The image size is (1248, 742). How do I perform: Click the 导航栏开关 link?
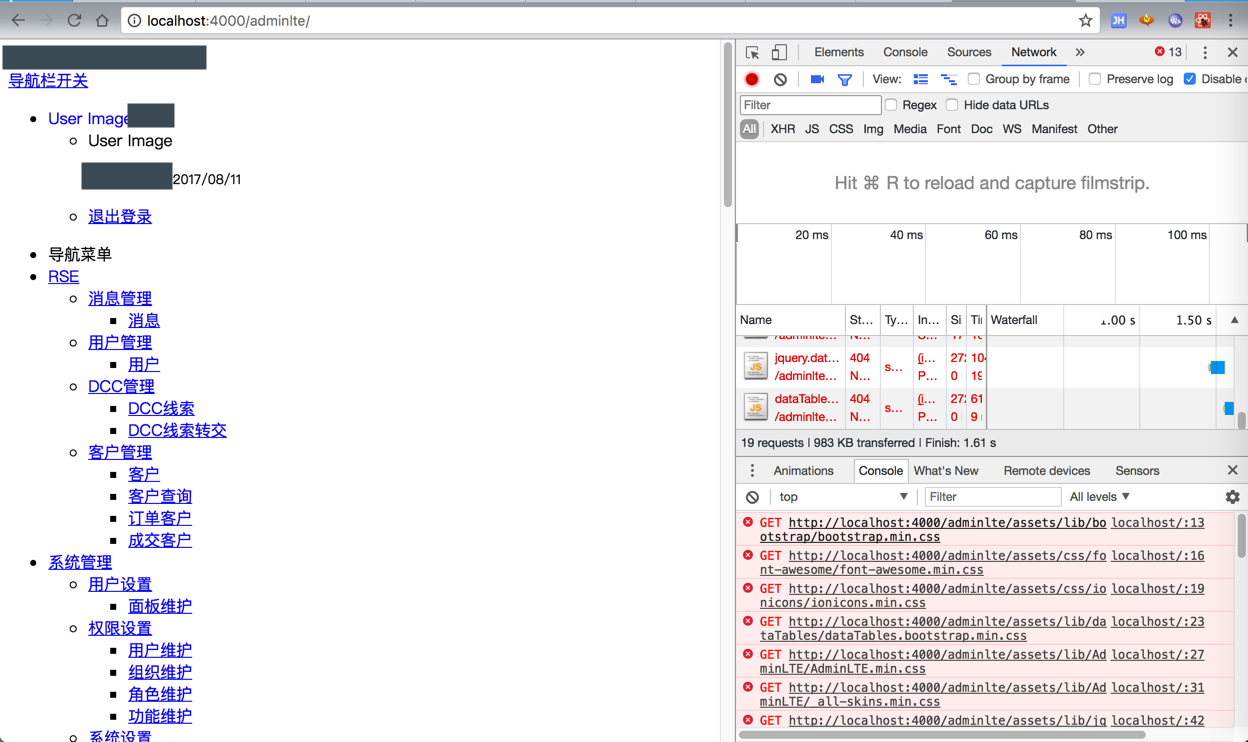pyautogui.click(x=48, y=81)
